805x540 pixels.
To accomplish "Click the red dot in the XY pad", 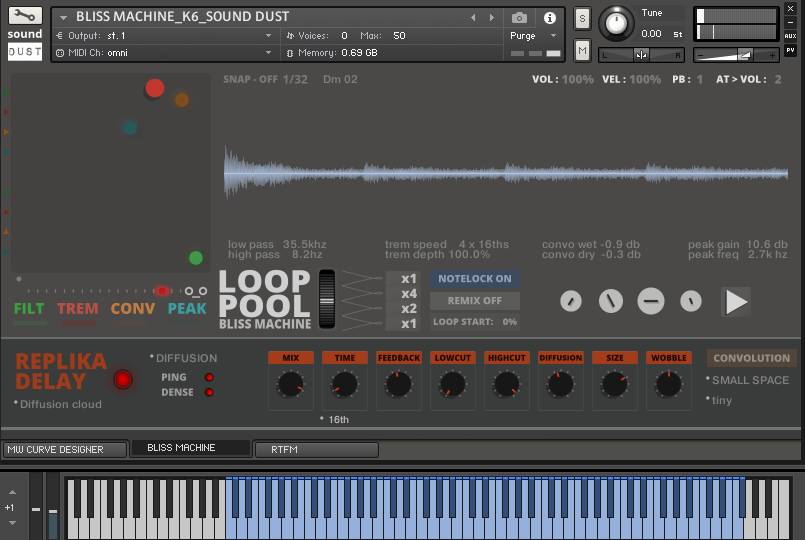I will point(155,88).
